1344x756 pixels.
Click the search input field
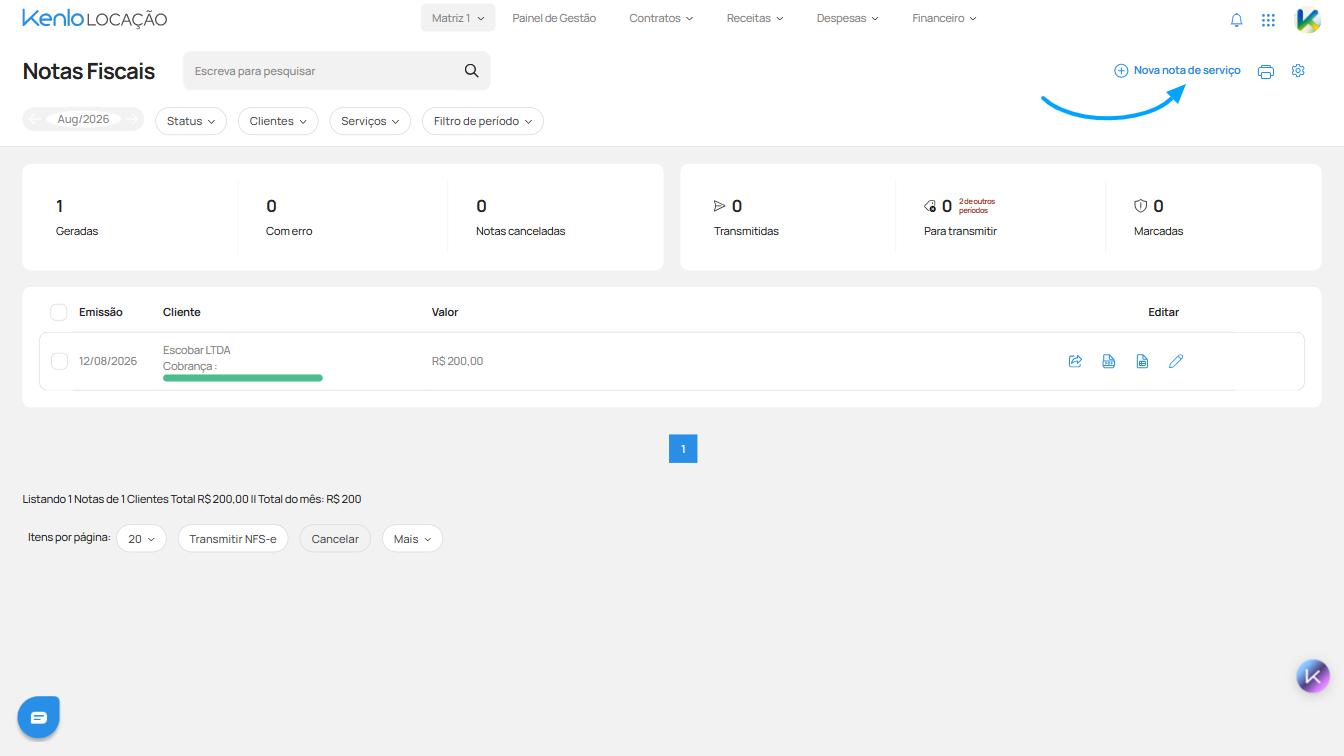click(337, 71)
